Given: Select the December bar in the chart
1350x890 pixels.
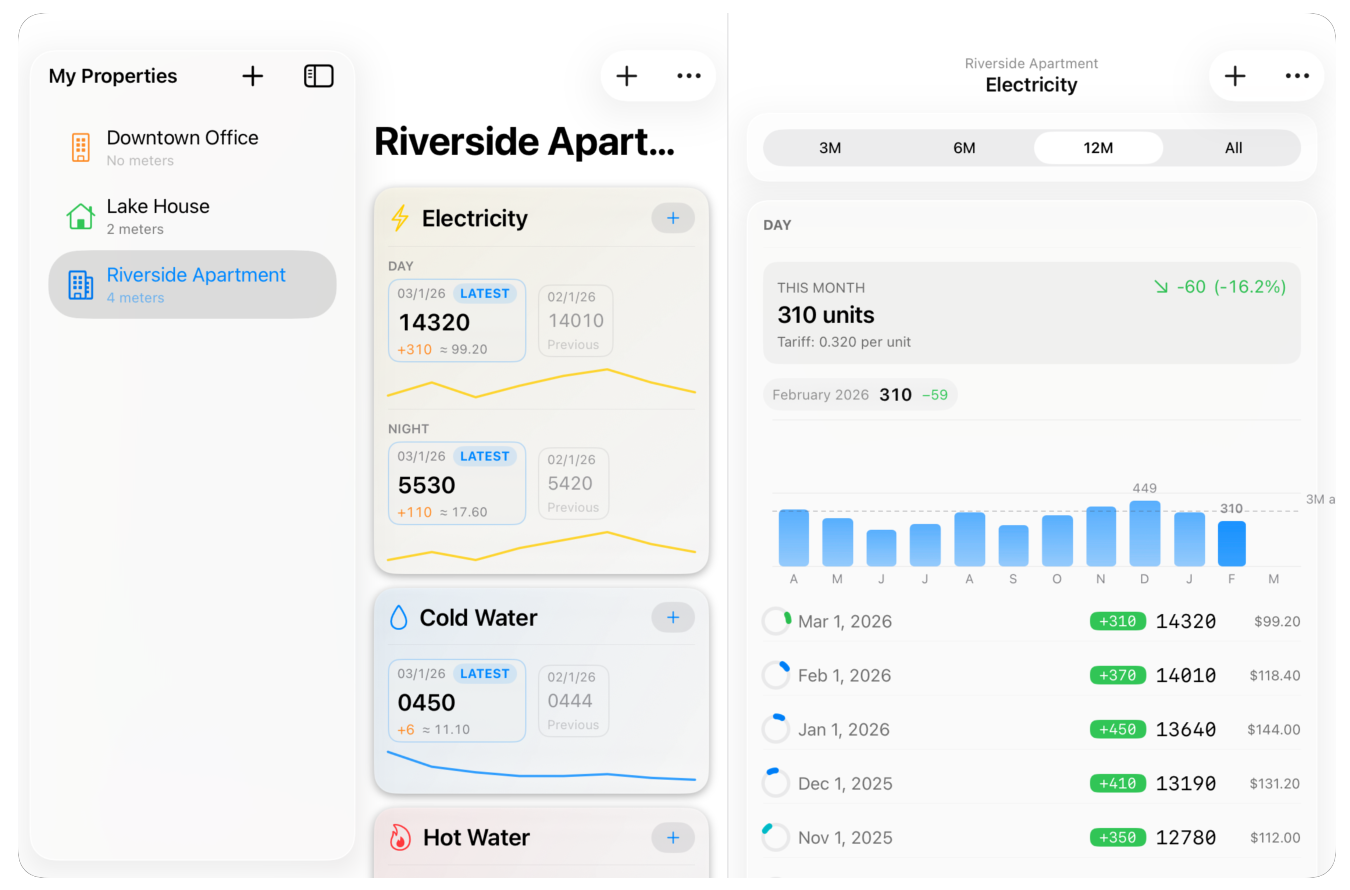Looking at the screenshot, I should tap(1144, 534).
